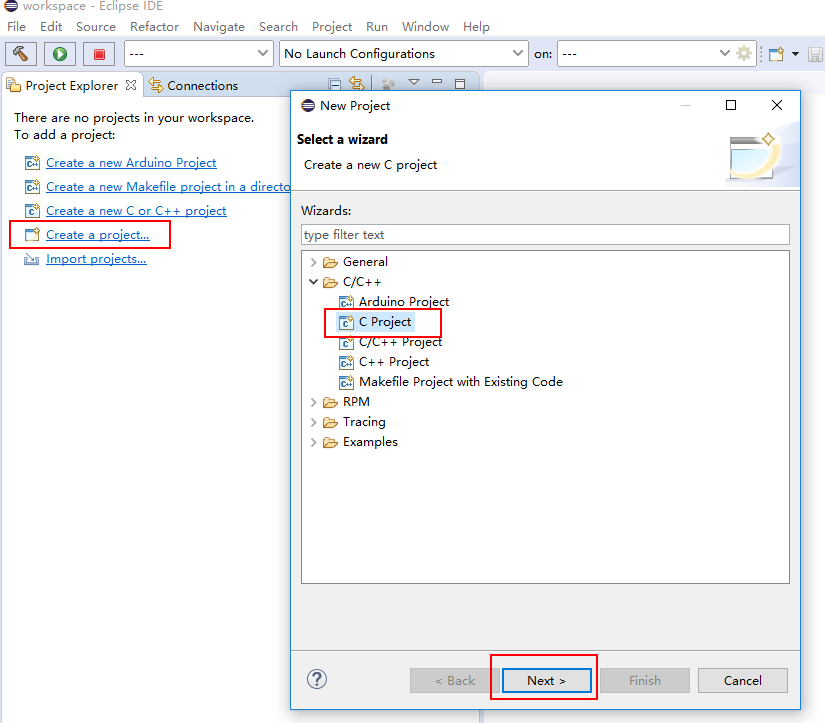Select the C++ Project wizard entry
The height and width of the screenshot is (723, 825).
[384, 362]
